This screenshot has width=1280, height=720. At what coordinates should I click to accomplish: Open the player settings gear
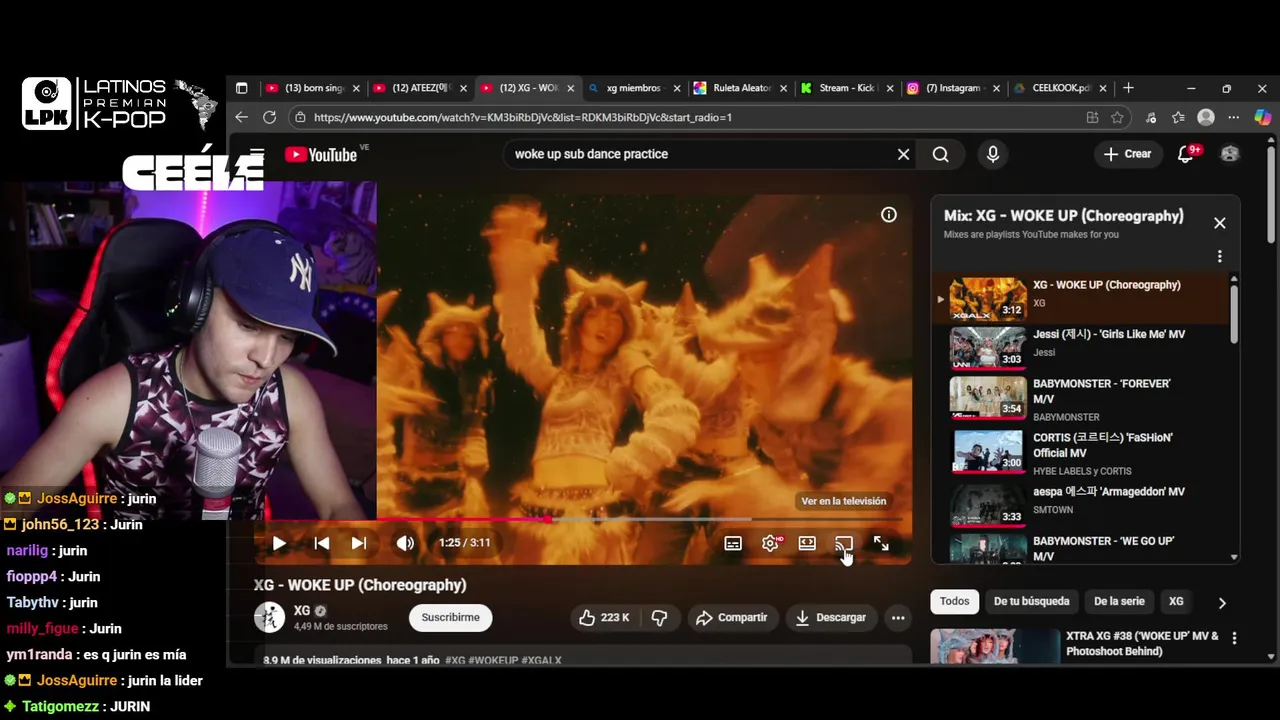tap(770, 543)
